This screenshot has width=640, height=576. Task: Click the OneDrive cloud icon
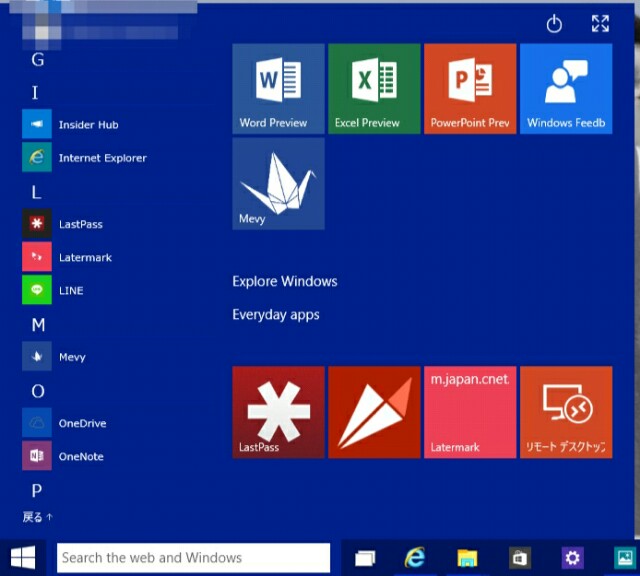(x=37, y=423)
